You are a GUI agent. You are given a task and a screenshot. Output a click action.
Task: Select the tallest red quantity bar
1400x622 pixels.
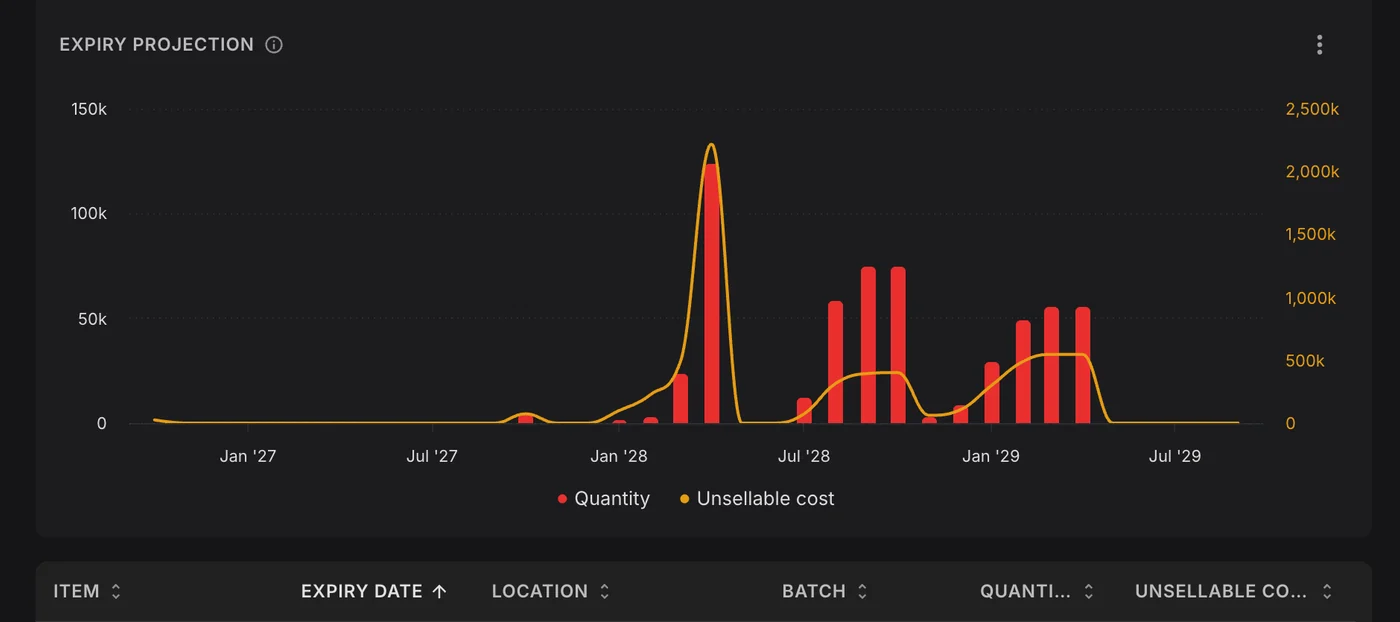tap(711, 293)
